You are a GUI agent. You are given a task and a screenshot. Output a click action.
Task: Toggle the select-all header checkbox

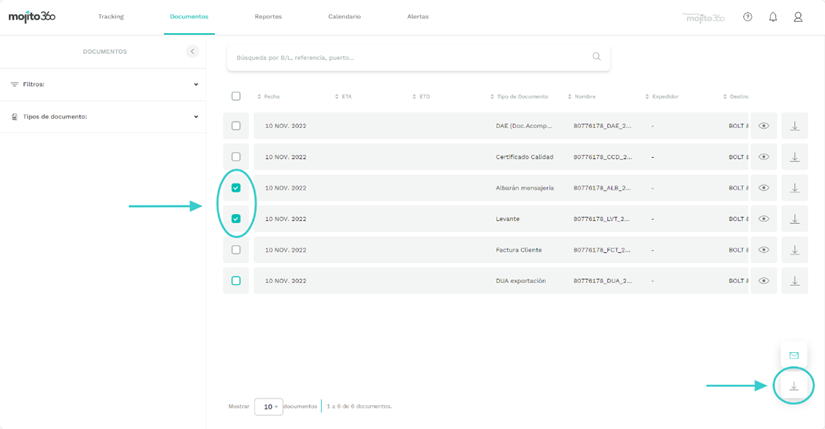236,96
